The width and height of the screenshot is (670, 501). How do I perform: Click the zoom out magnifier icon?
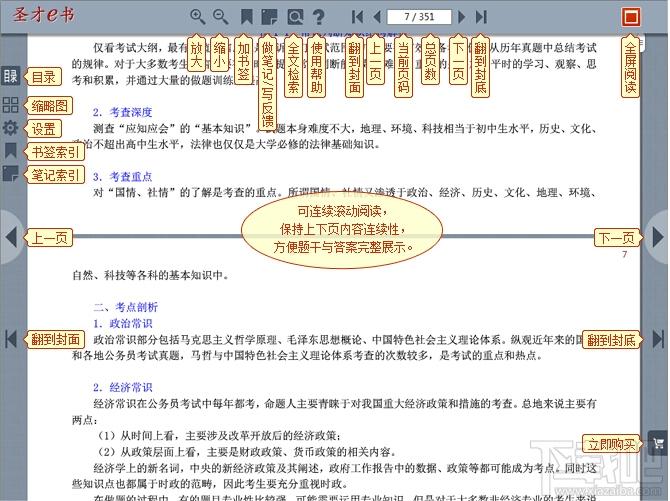click(221, 17)
